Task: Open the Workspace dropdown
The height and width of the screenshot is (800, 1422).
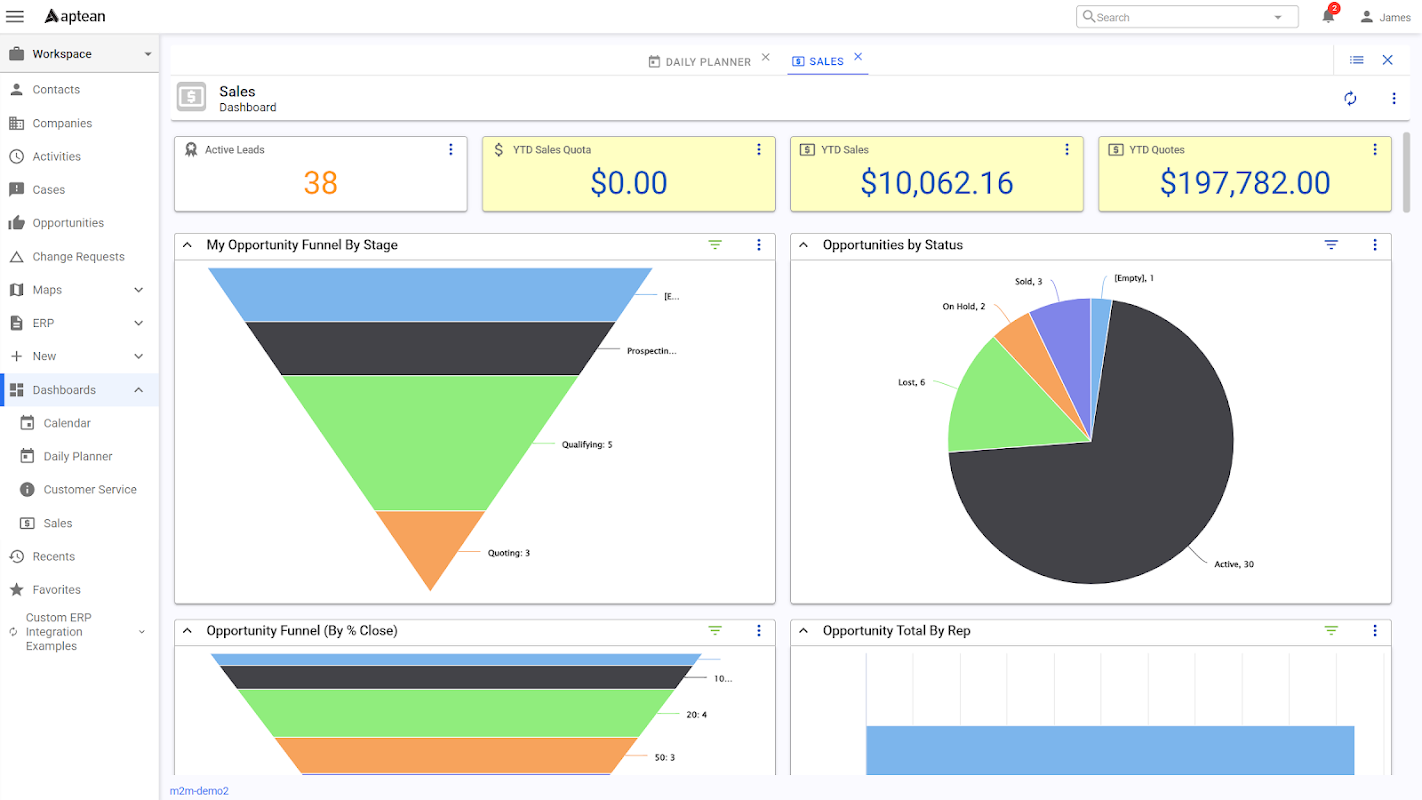Action: 80,54
